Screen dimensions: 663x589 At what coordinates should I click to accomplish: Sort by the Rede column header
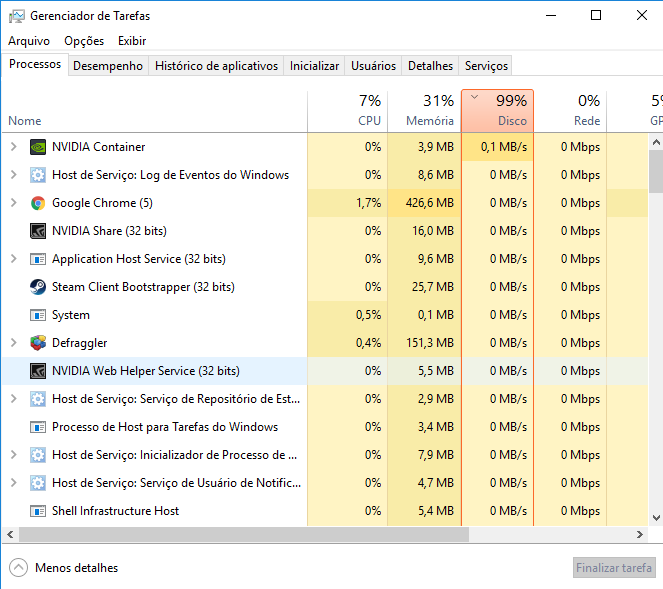coord(570,111)
